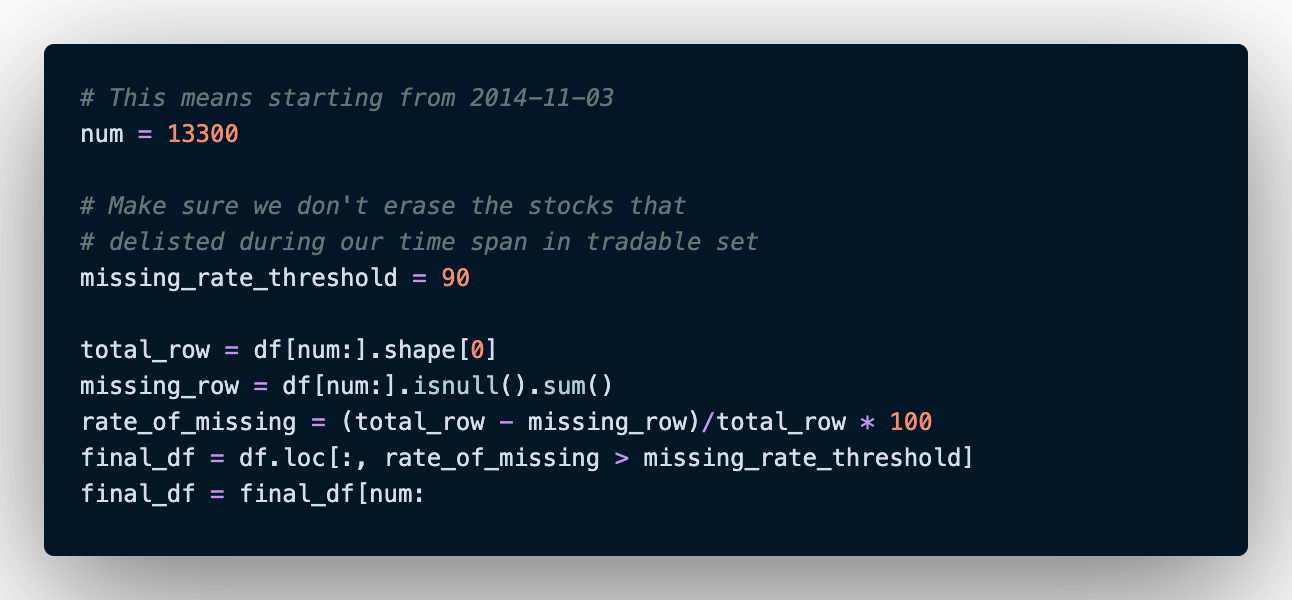1292x600 pixels.
Task: Click the word 'delisted' in the comment
Action: [166, 242]
